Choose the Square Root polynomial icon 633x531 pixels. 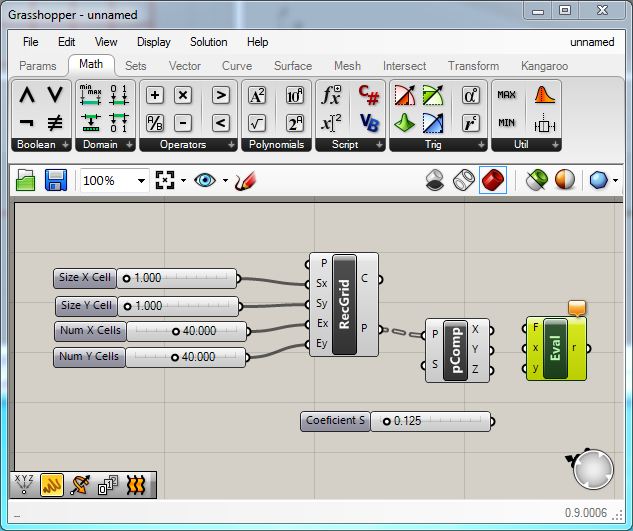(257, 123)
